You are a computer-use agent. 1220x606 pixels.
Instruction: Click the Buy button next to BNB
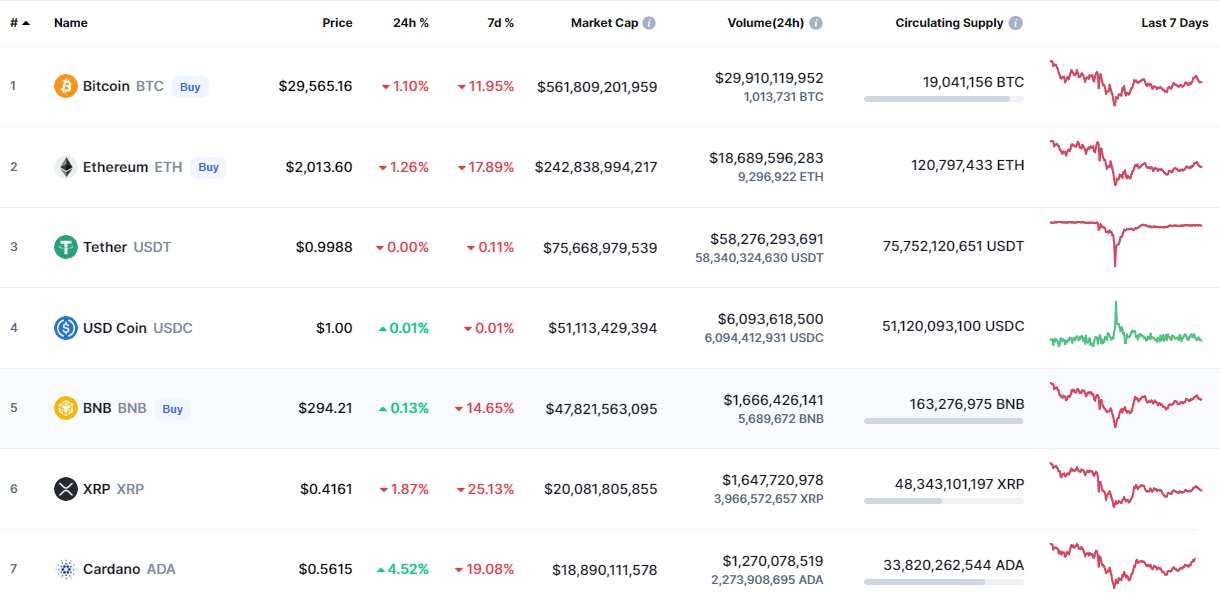click(173, 409)
